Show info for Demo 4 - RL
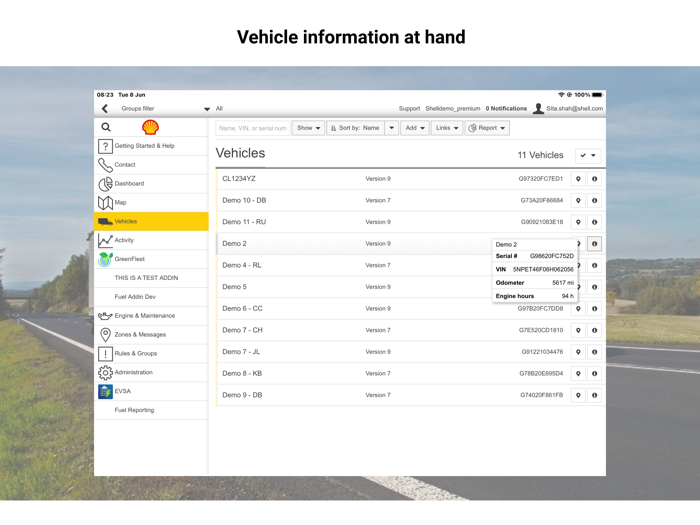The width and height of the screenshot is (700, 525). click(595, 266)
